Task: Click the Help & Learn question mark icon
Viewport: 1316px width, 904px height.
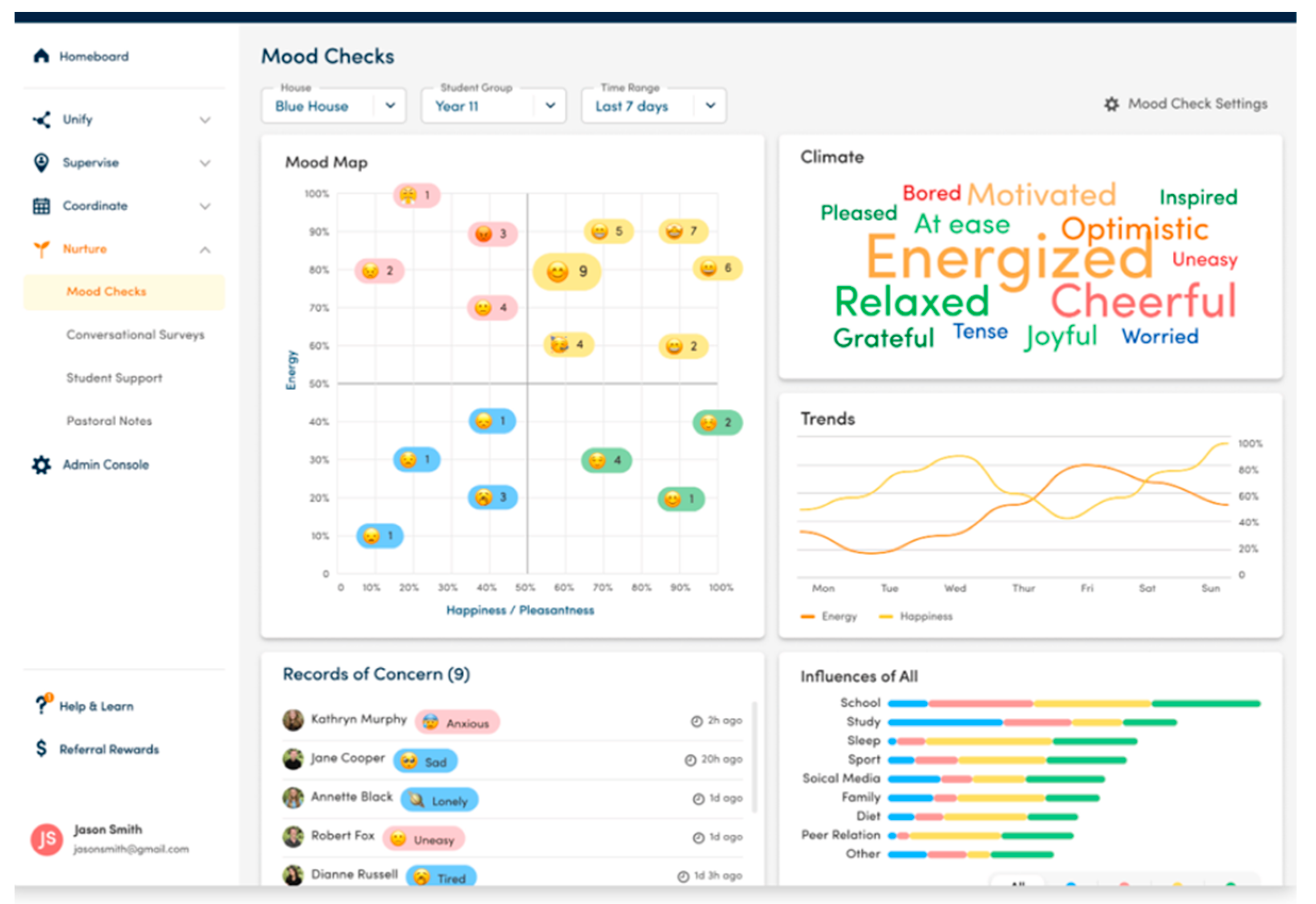Action: tap(42, 706)
